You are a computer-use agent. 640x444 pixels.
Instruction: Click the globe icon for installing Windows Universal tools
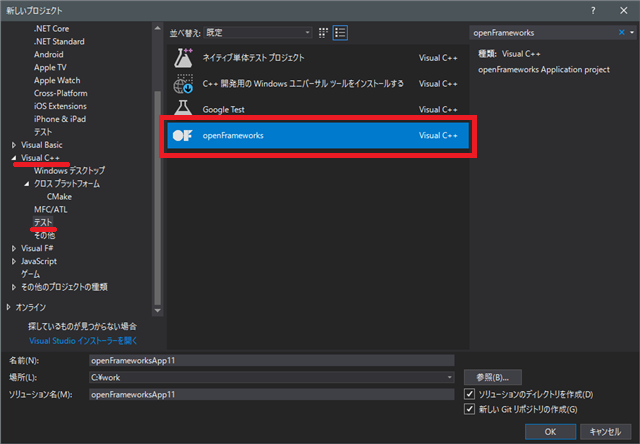(183, 84)
